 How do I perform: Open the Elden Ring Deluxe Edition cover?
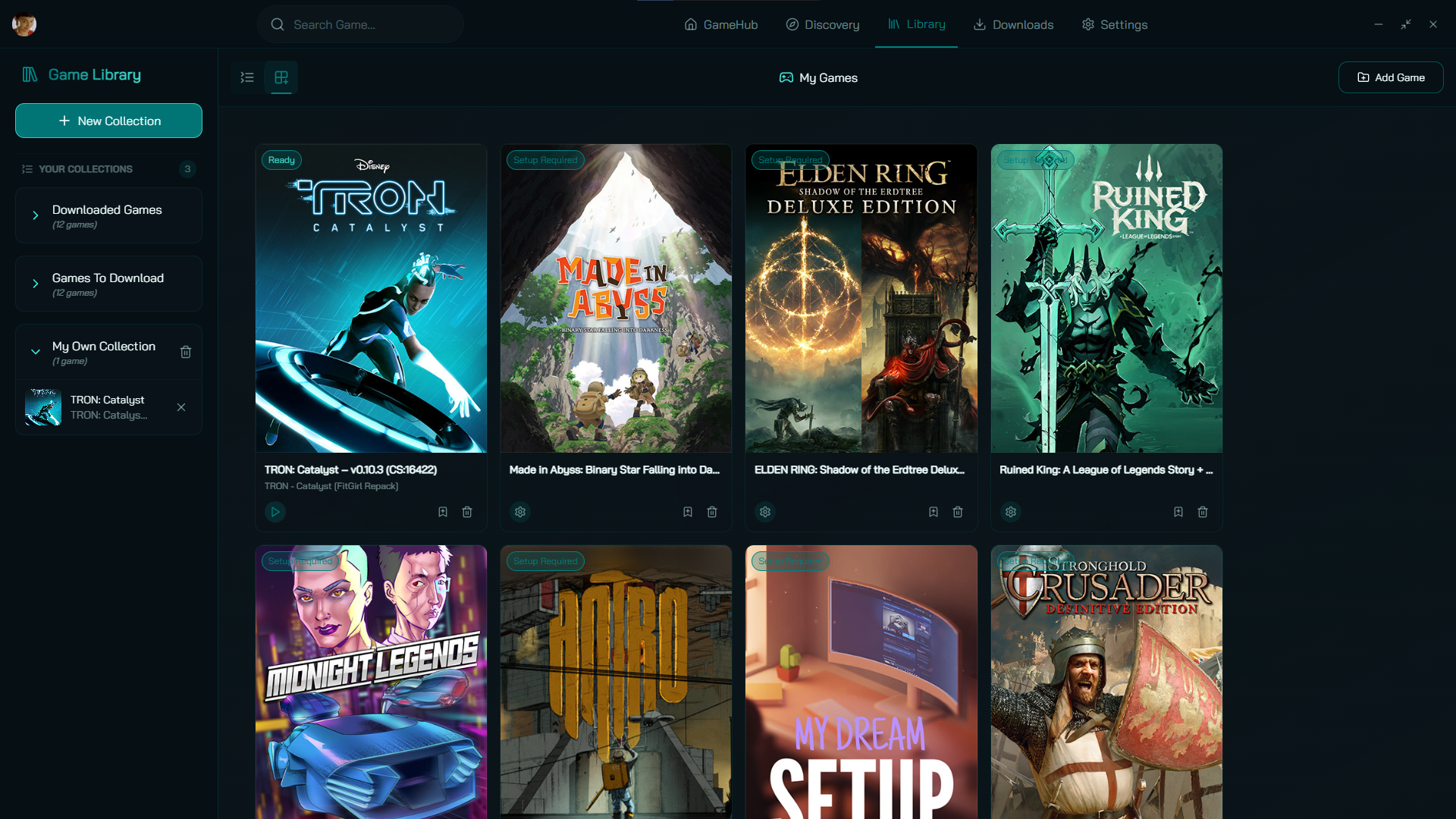(x=861, y=299)
